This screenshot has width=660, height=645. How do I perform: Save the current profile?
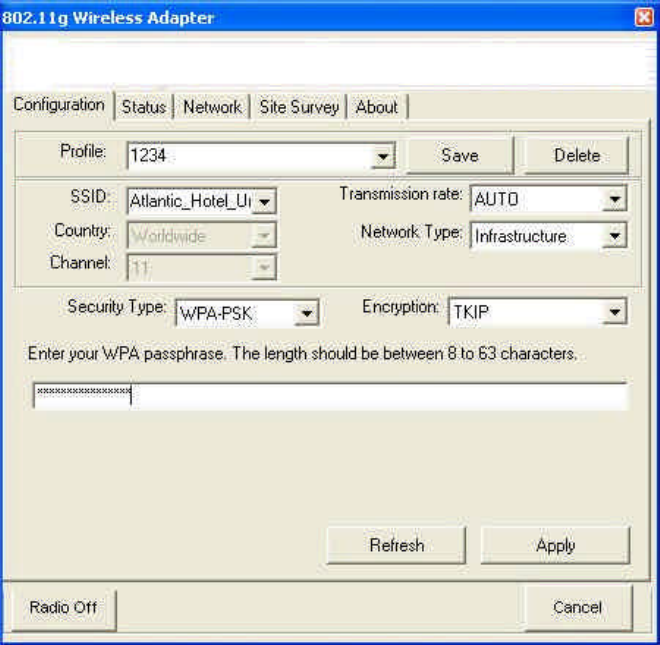point(460,156)
